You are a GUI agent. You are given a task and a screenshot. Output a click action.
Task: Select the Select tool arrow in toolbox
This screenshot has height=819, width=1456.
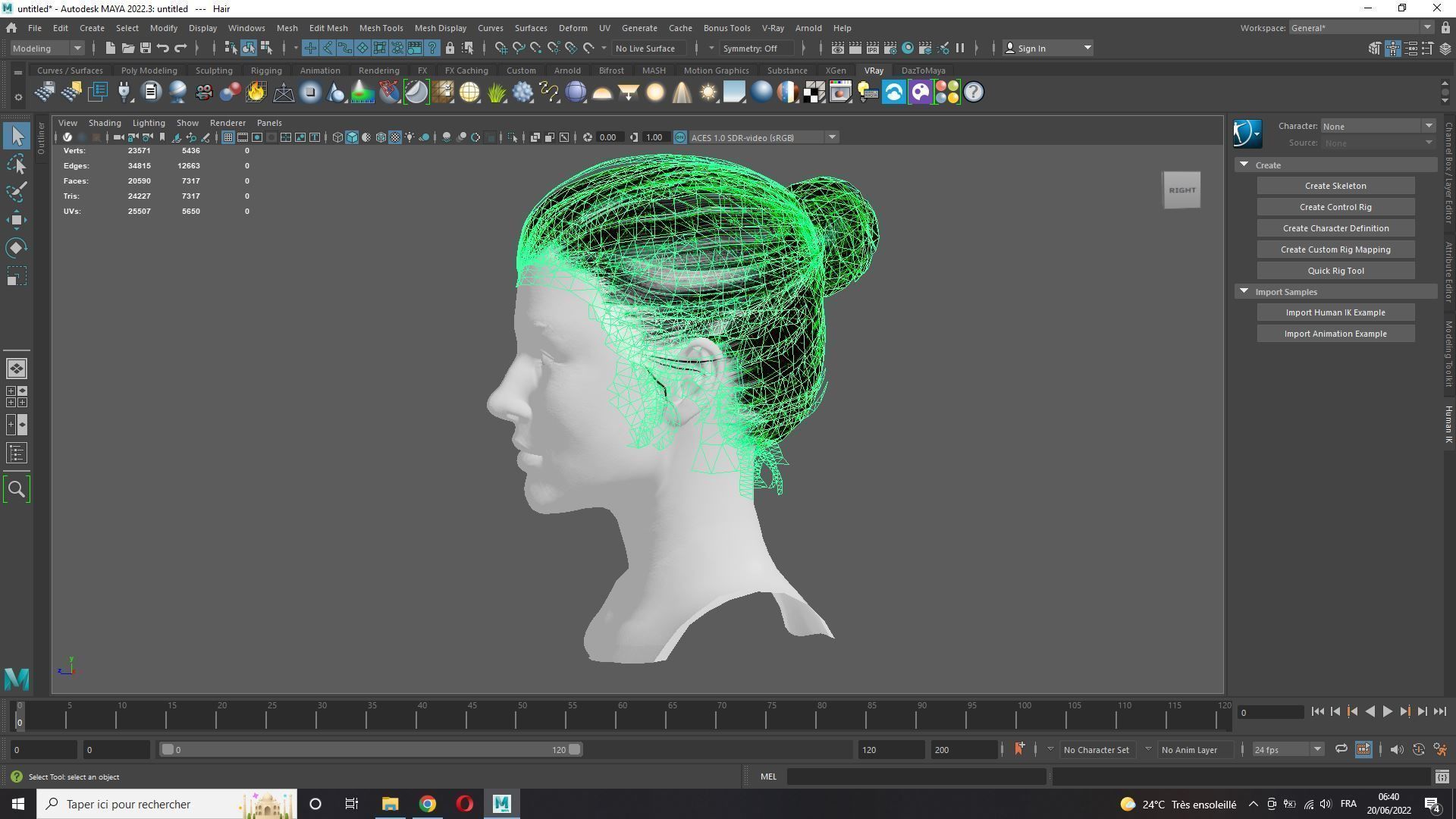pos(17,136)
